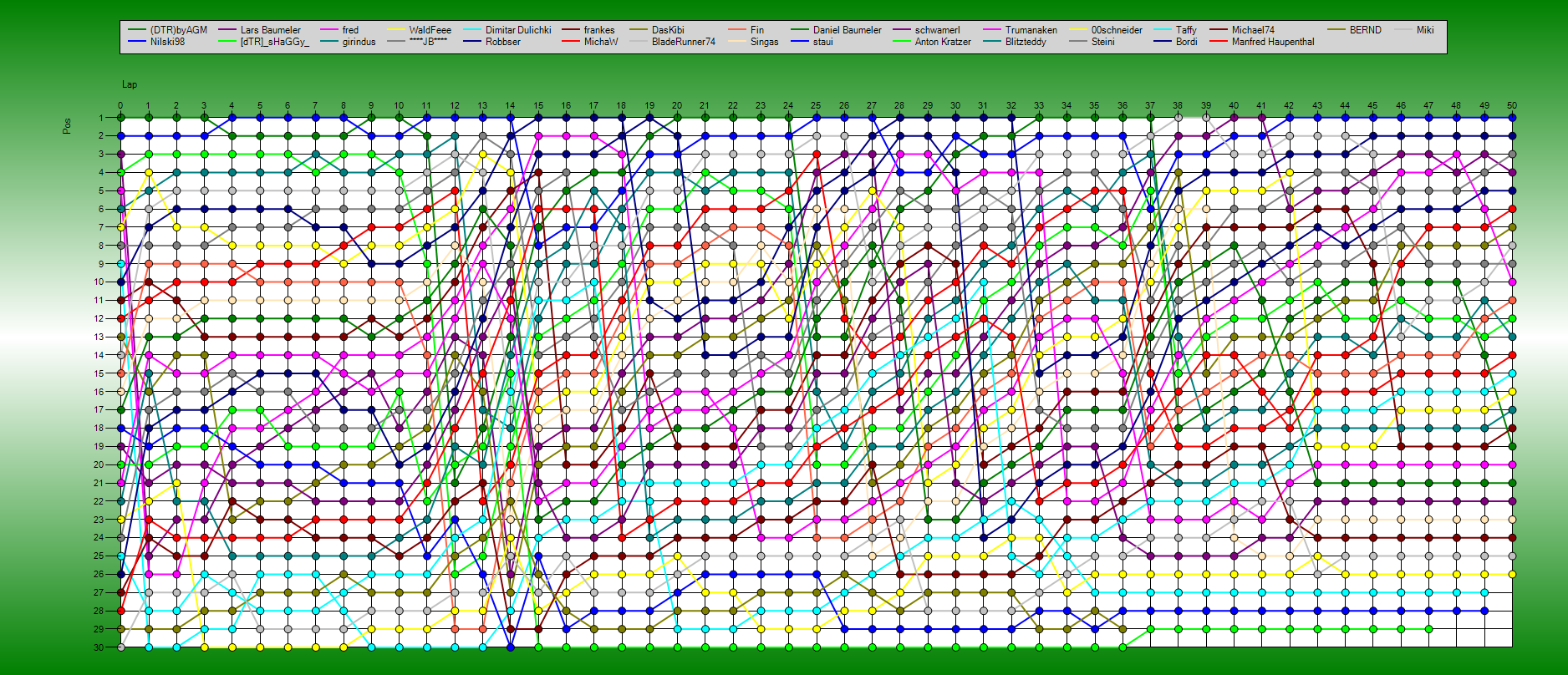1568x675 pixels.
Task: Click the fred legend entry
Action: tap(350, 30)
